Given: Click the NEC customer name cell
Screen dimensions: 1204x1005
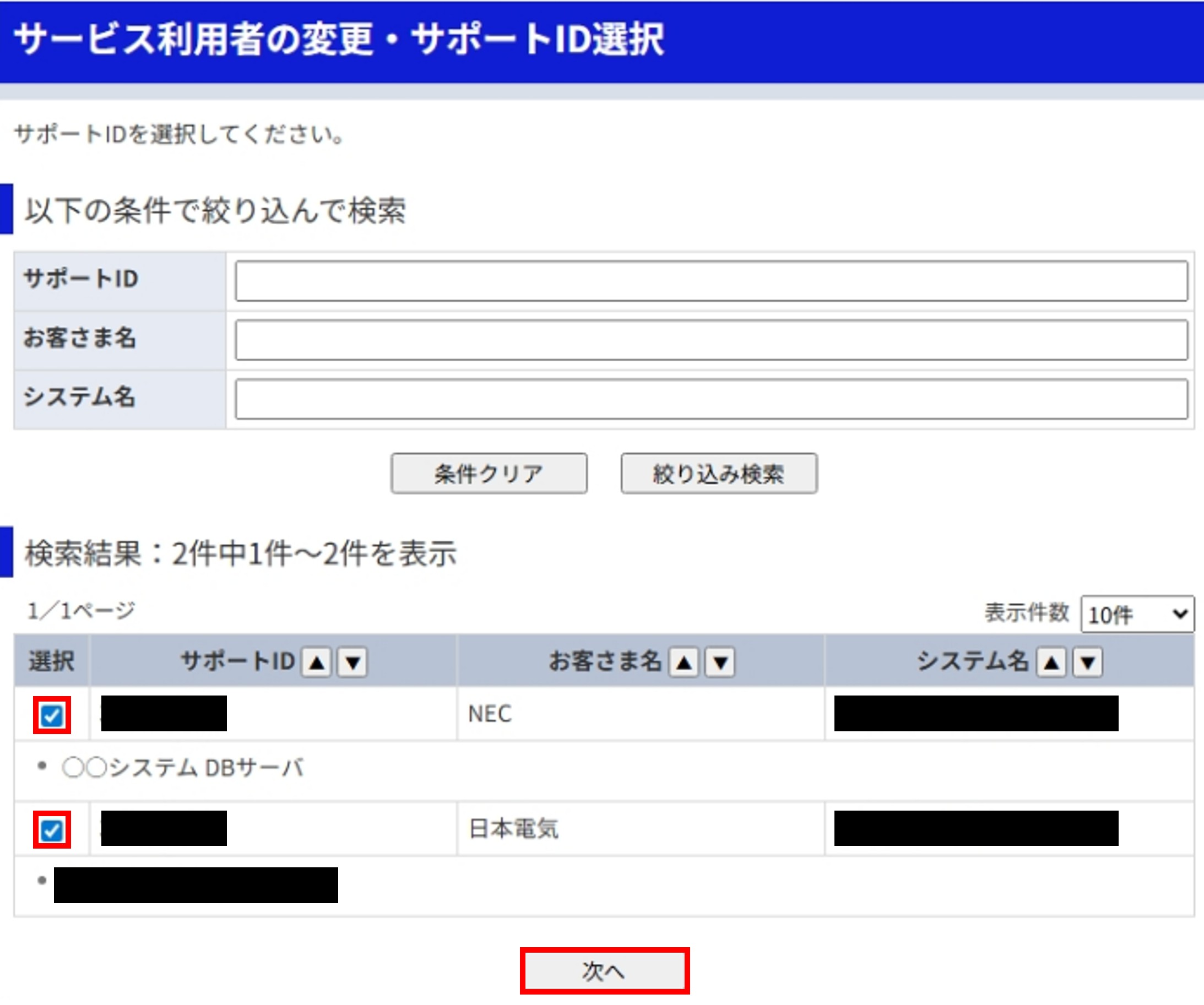Looking at the screenshot, I should click(x=490, y=714).
